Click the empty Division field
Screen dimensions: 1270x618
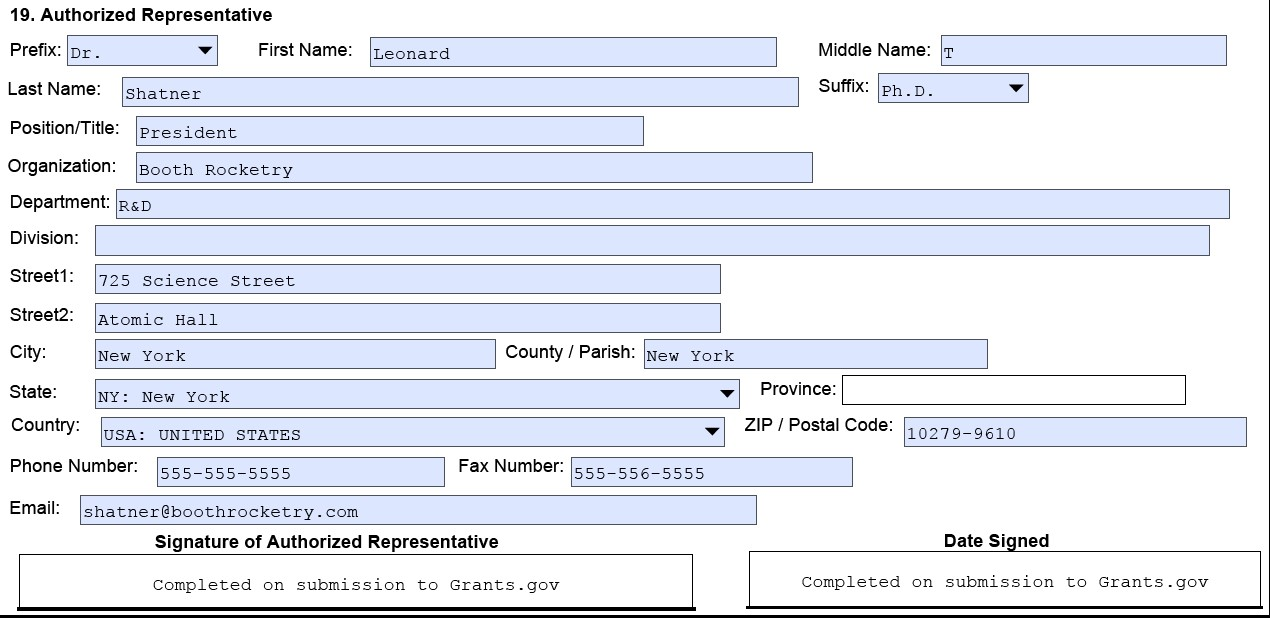(652, 241)
